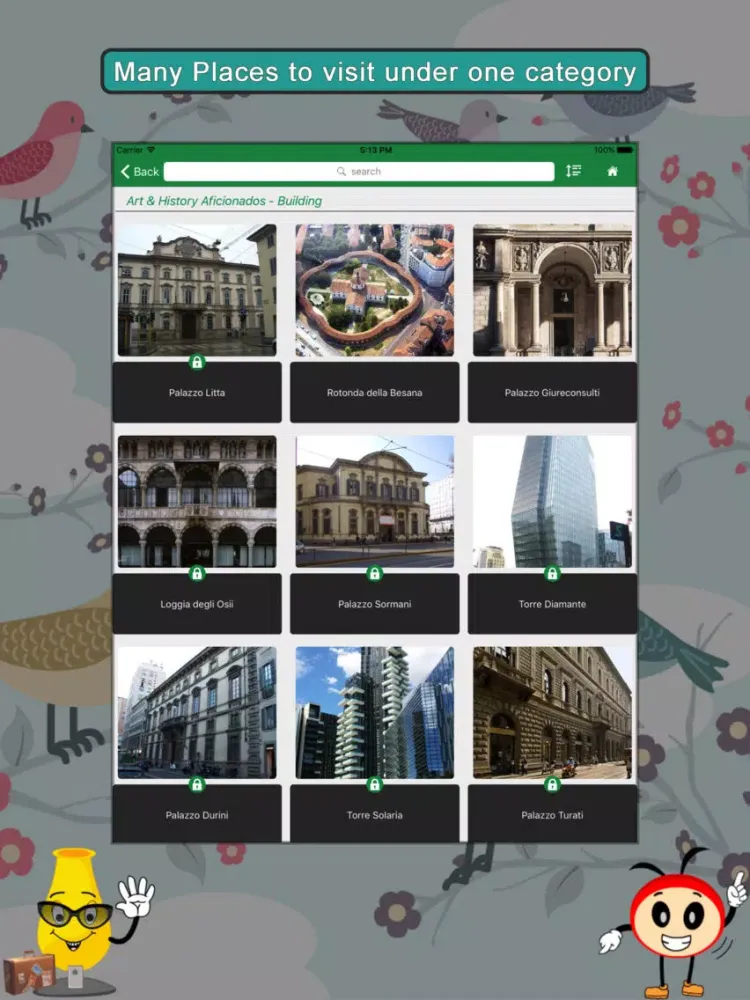The width and height of the screenshot is (750, 1000).
Task: Open the Palazzo Litta photo
Action: 197,290
